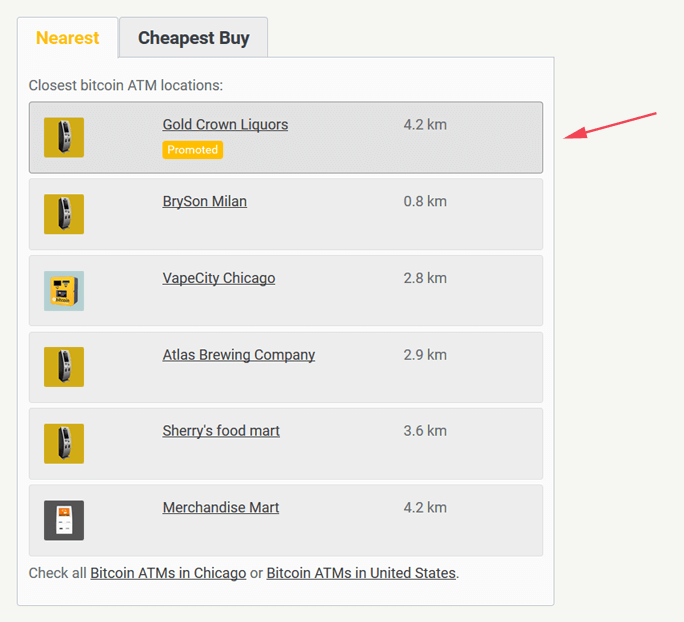
Task: Open Bitcoin ATMs in United States link
Action: tap(361, 573)
